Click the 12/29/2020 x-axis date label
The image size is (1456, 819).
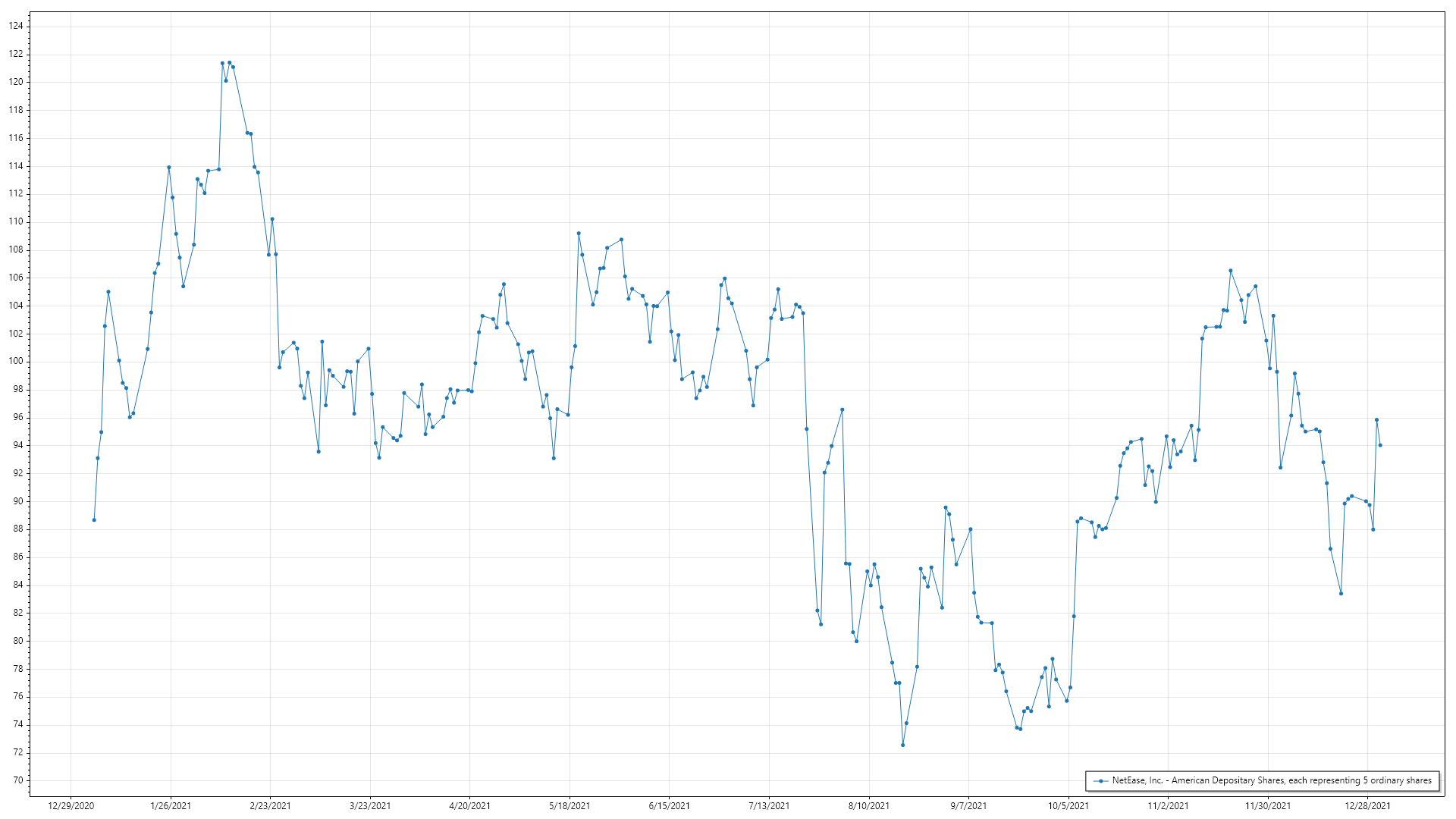(71, 805)
